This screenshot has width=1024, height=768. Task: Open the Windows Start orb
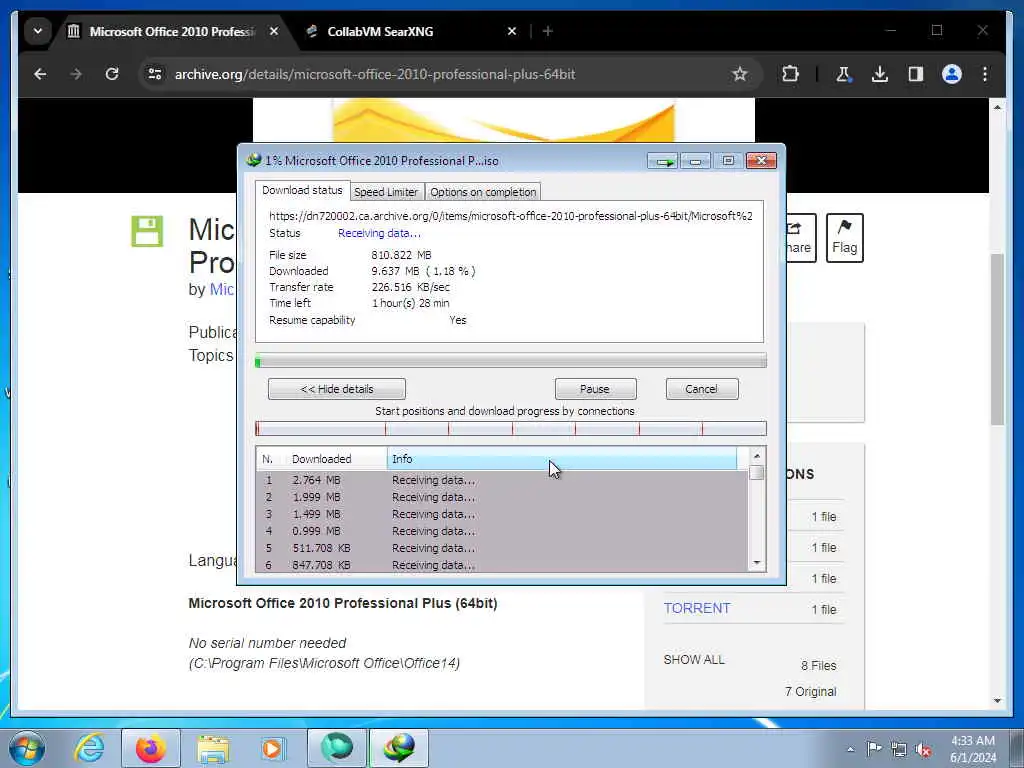coord(27,748)
